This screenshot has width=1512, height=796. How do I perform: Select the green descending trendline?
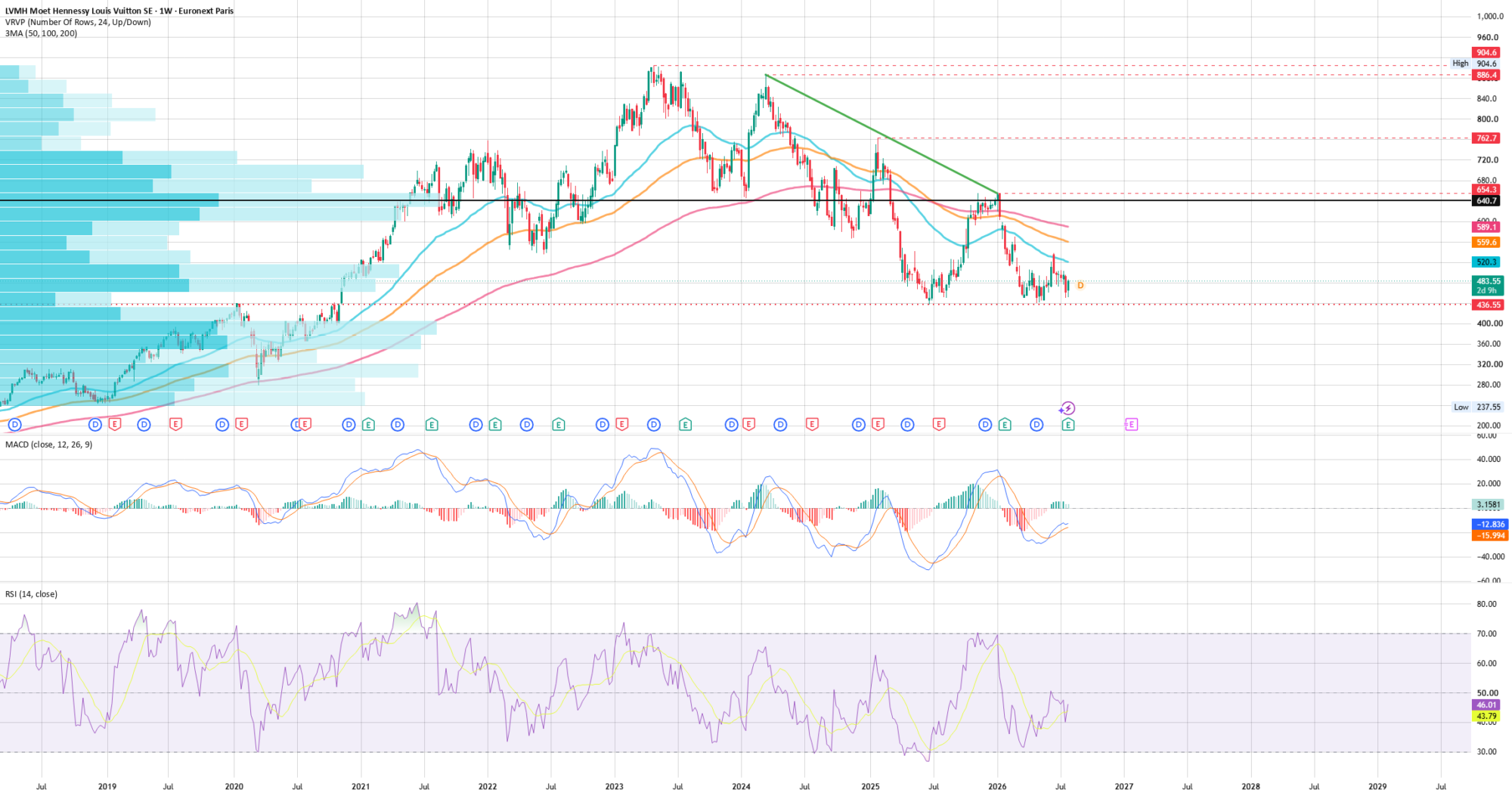point(882,134)
